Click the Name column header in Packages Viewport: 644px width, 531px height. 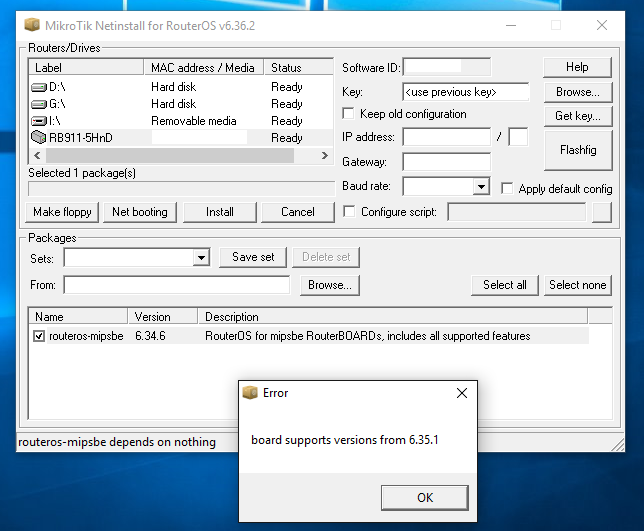click(78, 317)
